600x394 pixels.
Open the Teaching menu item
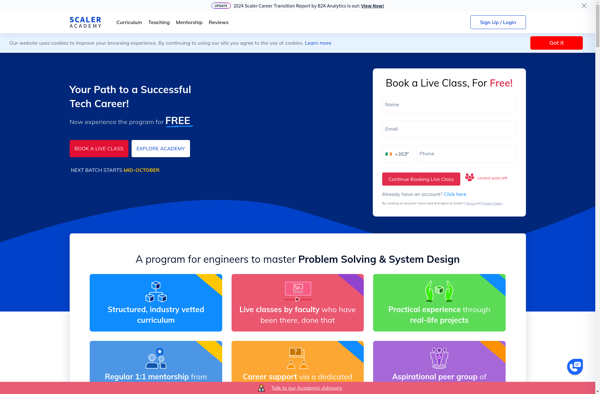pos(159,22)
